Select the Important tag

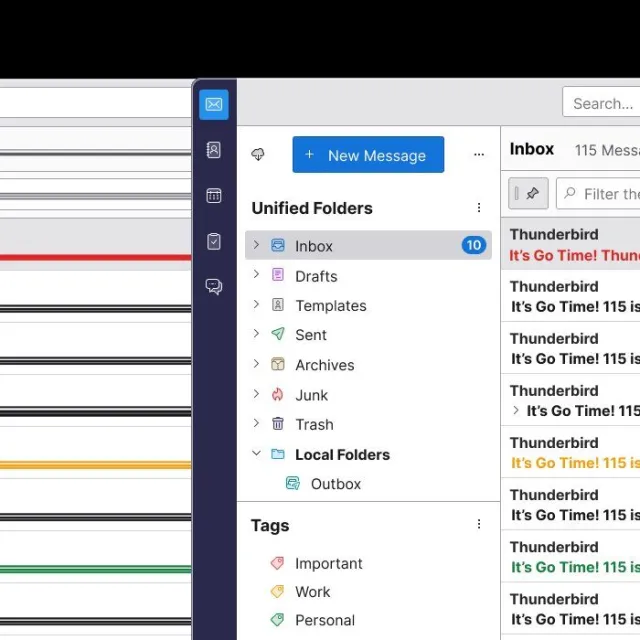[368, 563]
